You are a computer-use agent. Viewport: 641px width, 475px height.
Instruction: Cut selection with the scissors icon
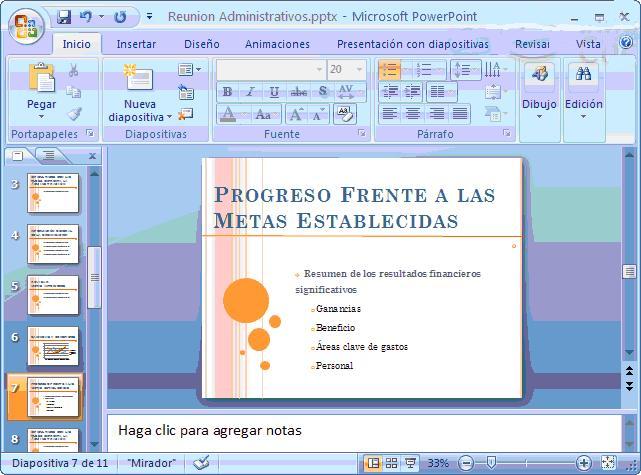pyautogui.click(x=74, y=70)
